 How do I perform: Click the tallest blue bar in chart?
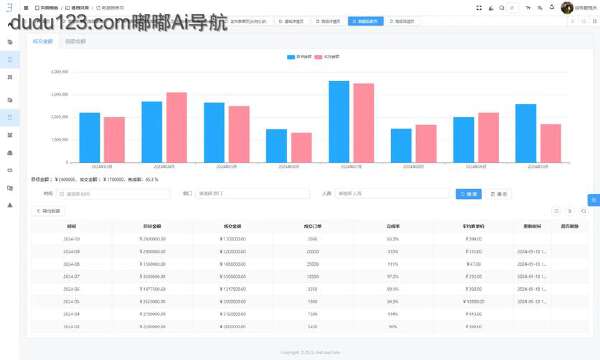click(339, 122)
